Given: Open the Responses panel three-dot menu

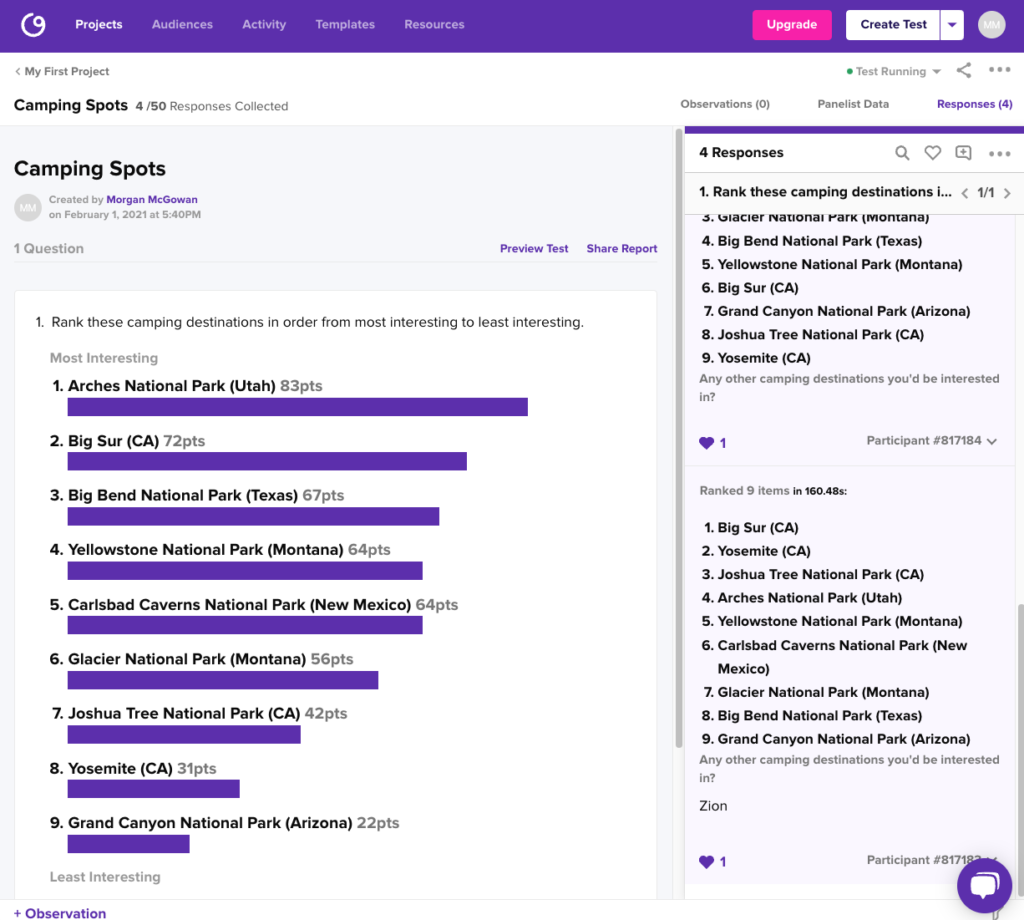Looking at the screenshot, I should pos(999,153).
